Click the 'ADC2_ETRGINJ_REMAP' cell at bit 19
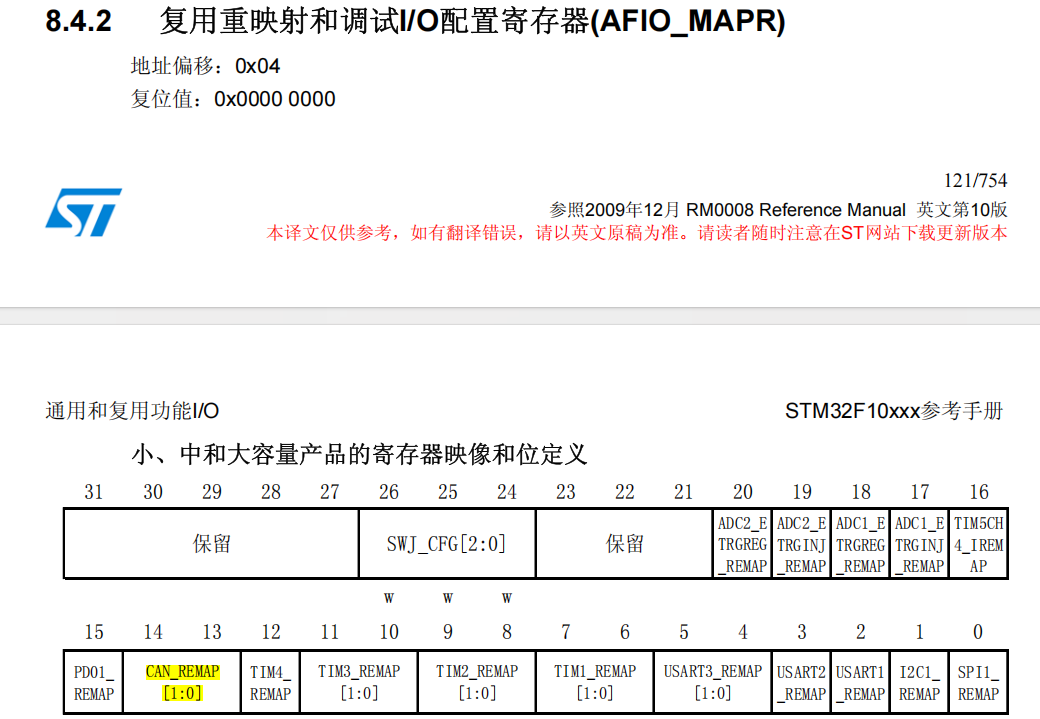Screen dimensions: 1040x719 801,544
